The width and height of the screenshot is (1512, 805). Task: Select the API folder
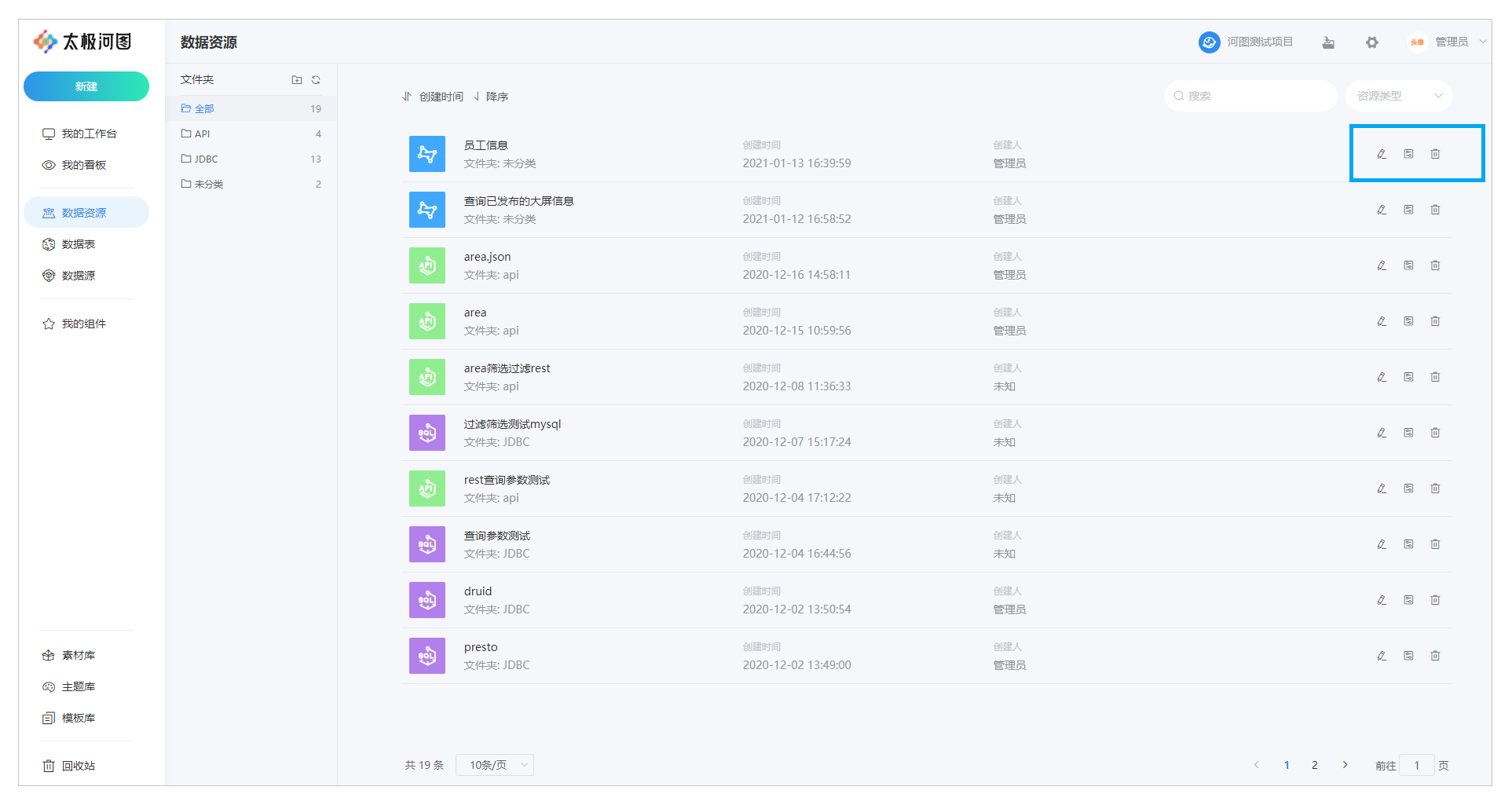pos(251,134)
